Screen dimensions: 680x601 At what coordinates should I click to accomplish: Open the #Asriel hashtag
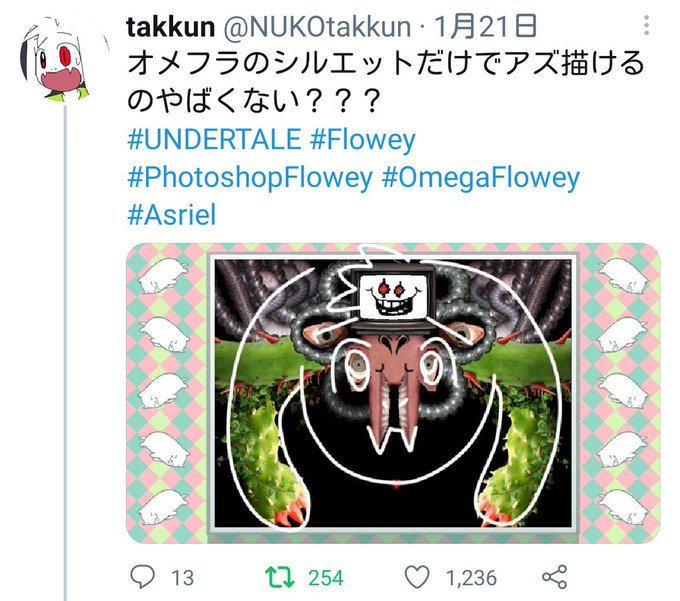(x=171, y=215)
